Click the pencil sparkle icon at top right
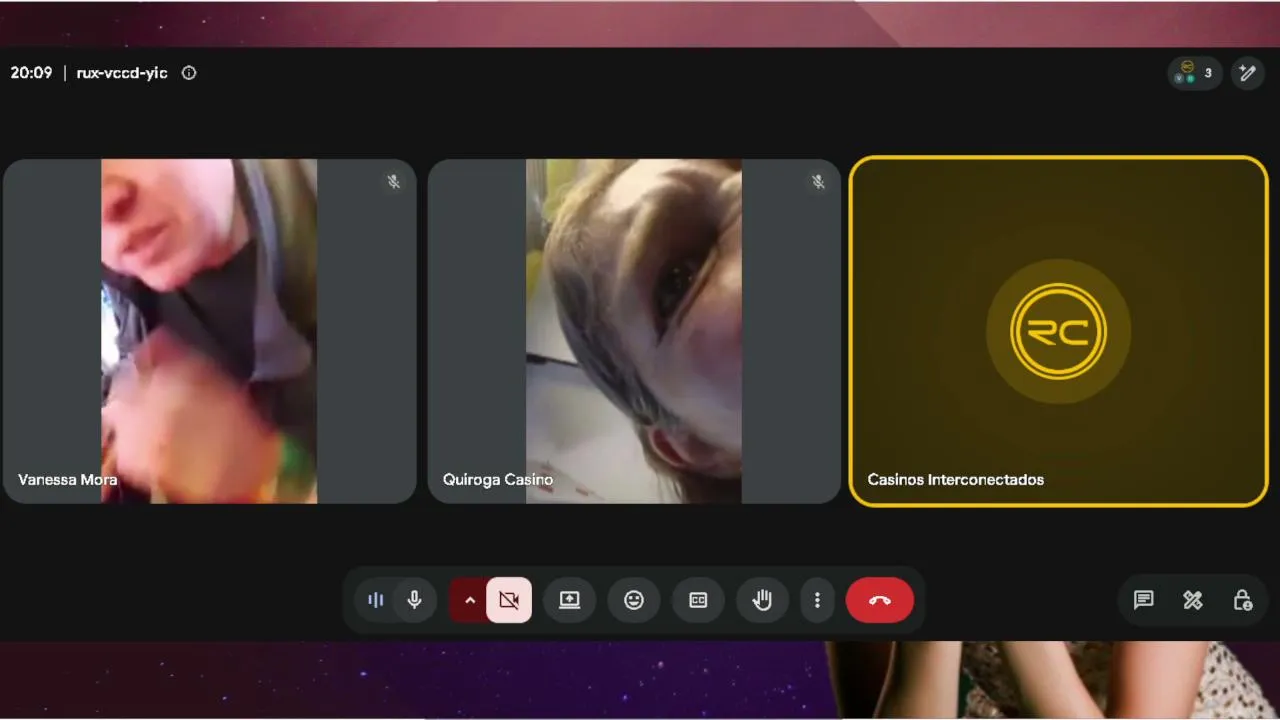This screenshot has width=1280, height=720. click(x=1247, y=73)
